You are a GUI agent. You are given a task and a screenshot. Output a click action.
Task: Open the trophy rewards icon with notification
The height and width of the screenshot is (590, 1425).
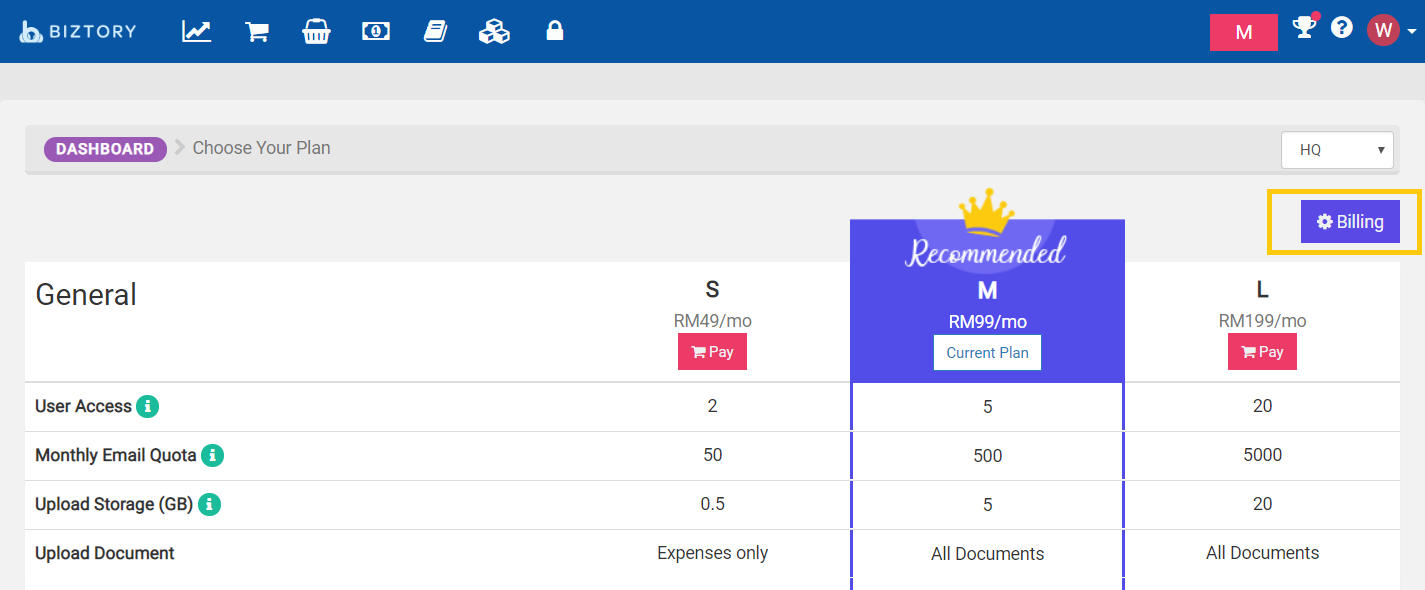point(1303,31)
